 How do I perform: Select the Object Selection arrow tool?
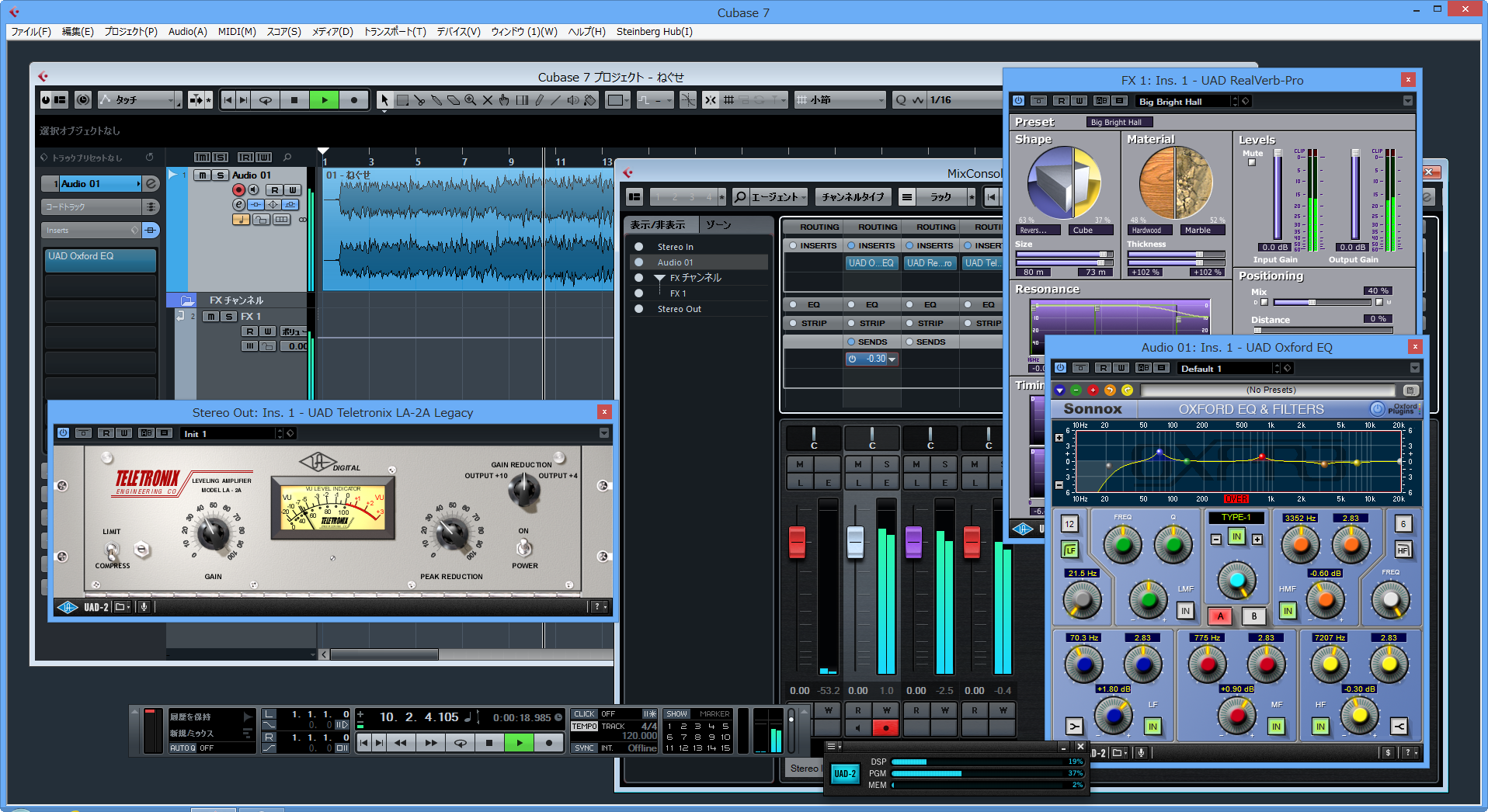(x=384, y=100)
